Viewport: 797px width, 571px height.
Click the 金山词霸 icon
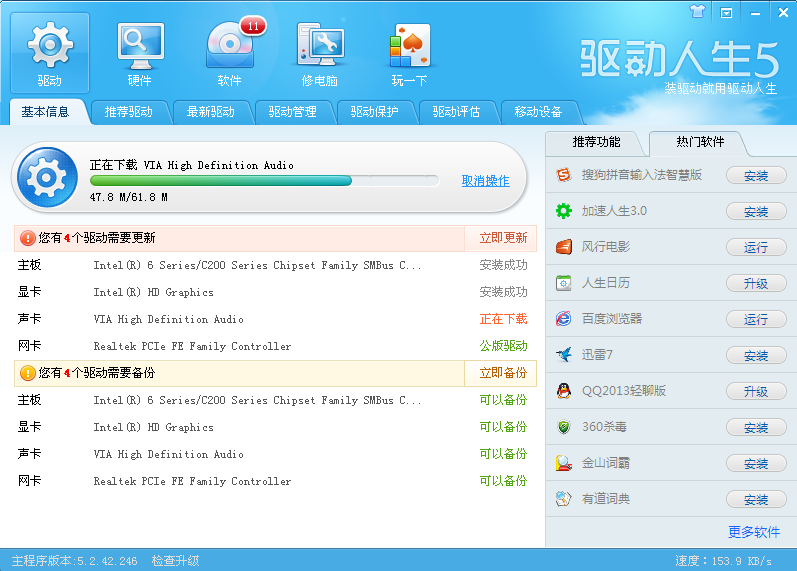(x=564, y=463)
